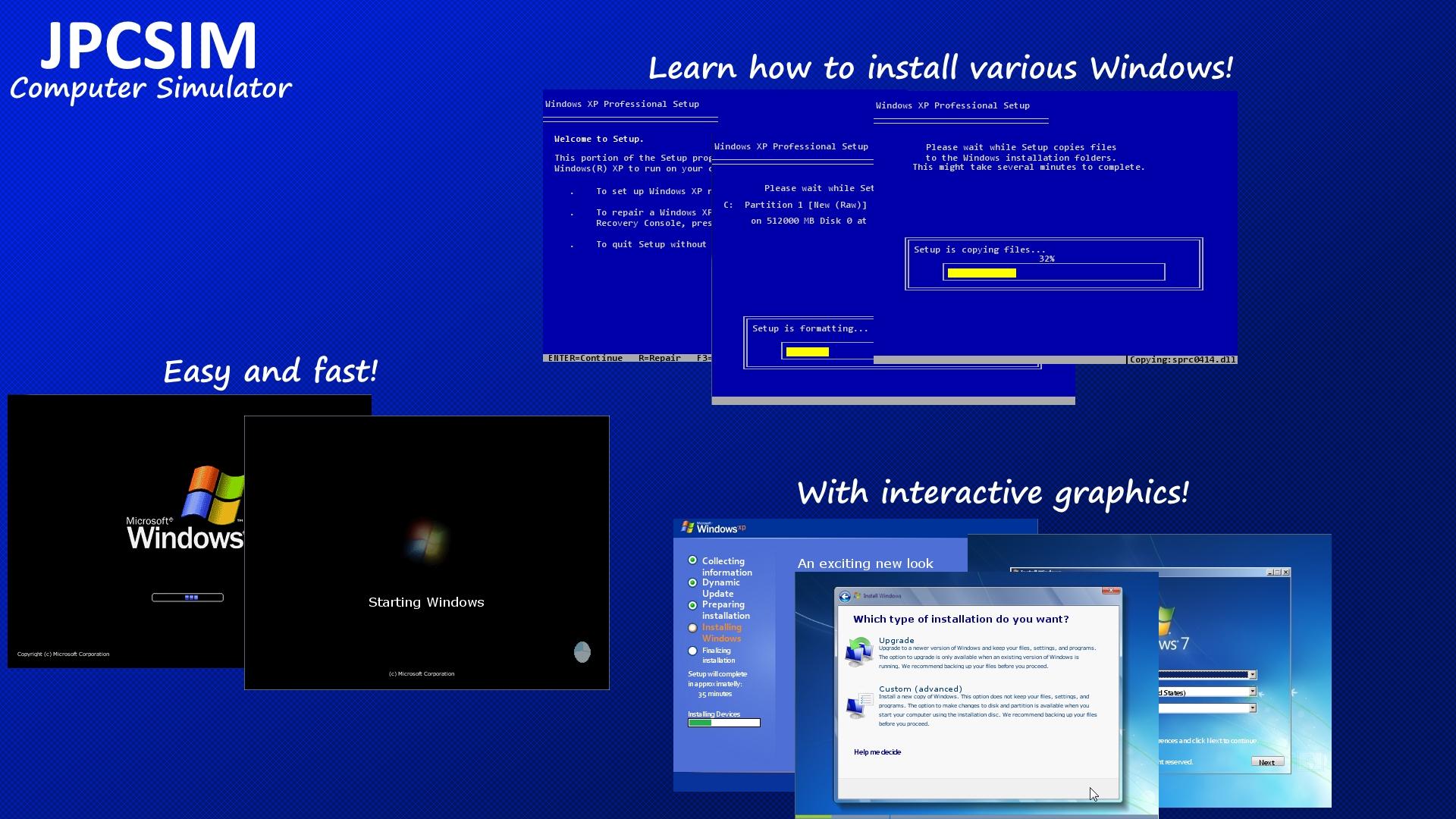The image size is (1456, 819).
Task: Open the keyboard input method dropdown
Action: pos(1253,708)
